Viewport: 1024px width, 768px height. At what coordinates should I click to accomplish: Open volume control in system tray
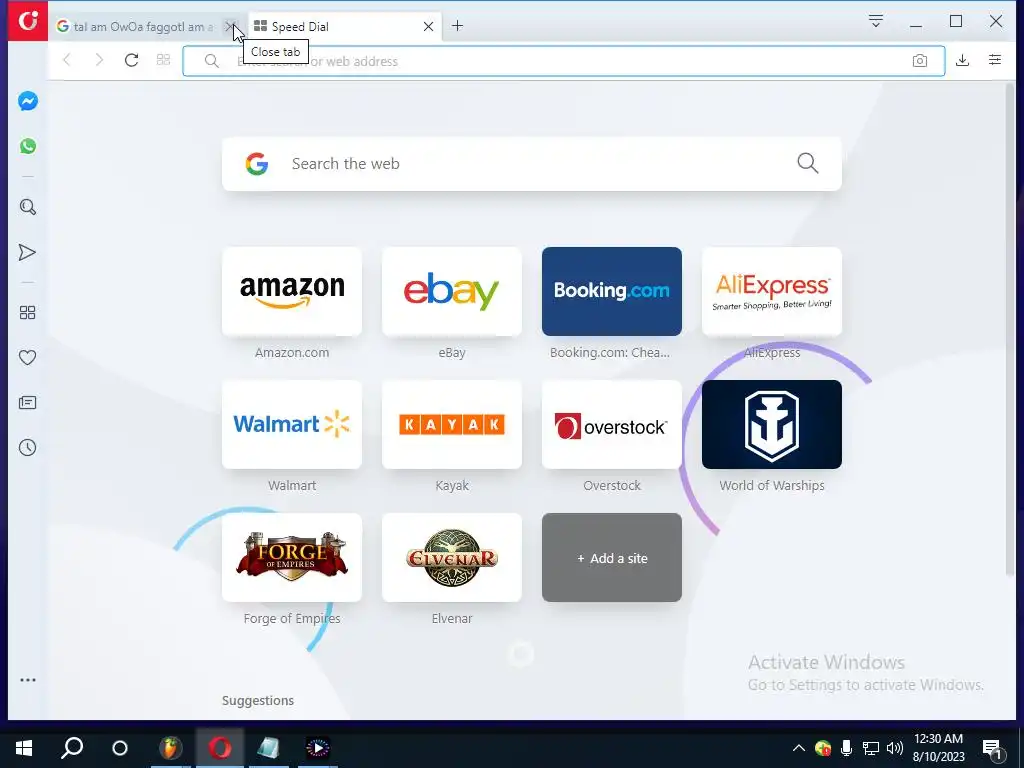(x=895, y=748)
